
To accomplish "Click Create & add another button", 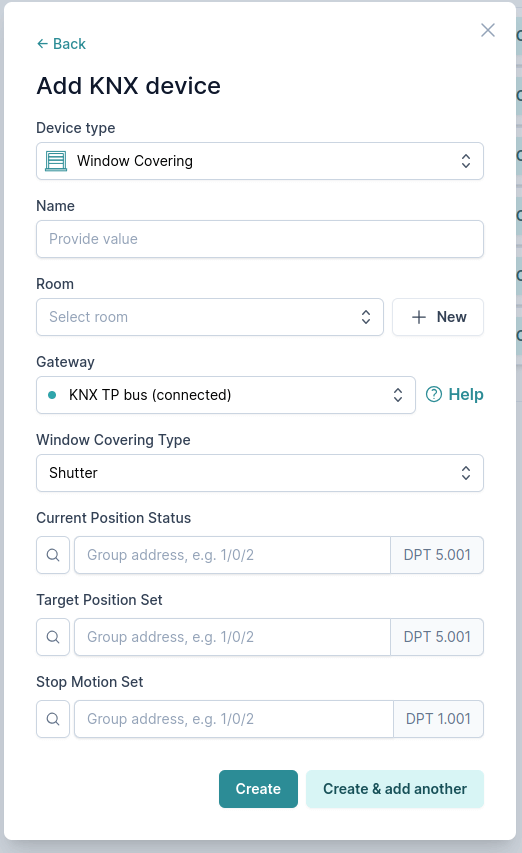I will [x=395, y=789].
